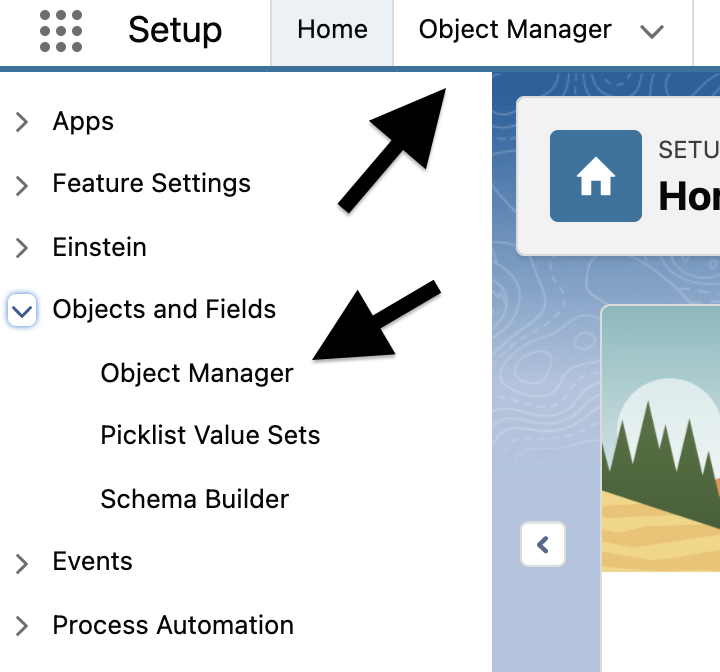Image resolution: width=720 pixels, height=672 pixels.
Task: Click the landscape trees illustration card
Action: [x=660, y=439]
